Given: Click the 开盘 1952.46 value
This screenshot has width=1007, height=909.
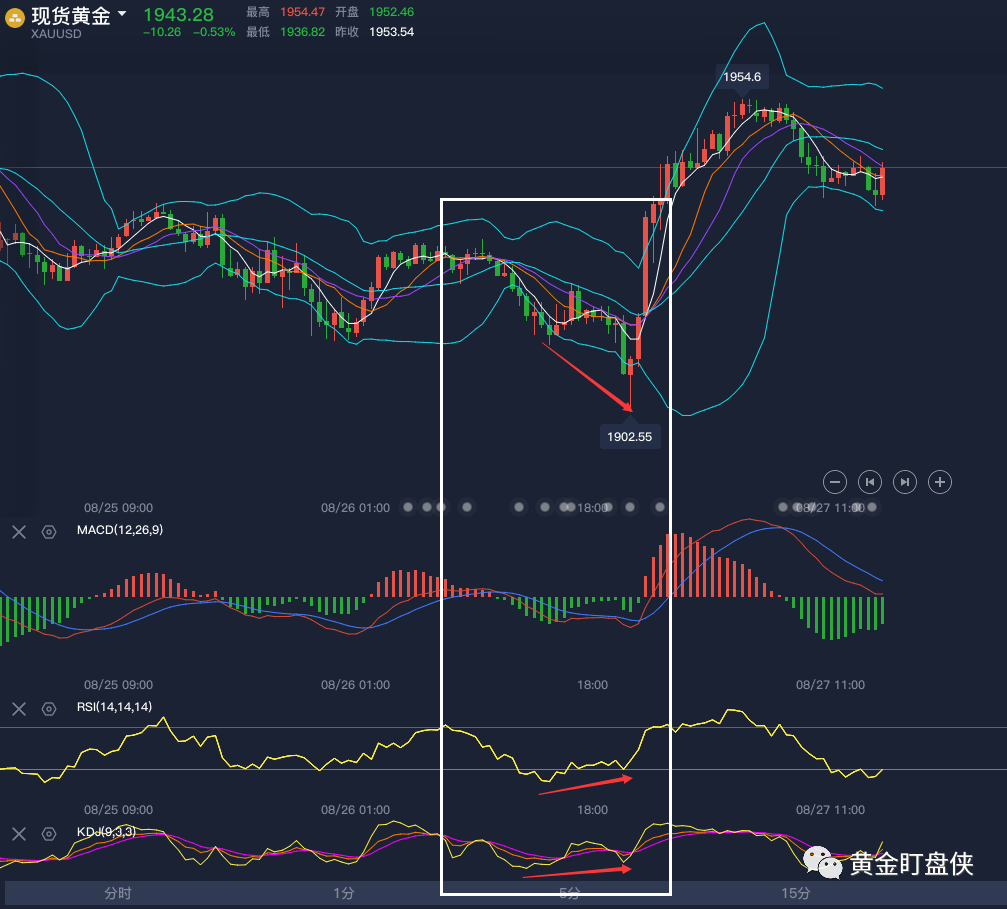Looking at the screenshot, I should tap(391, 12).
